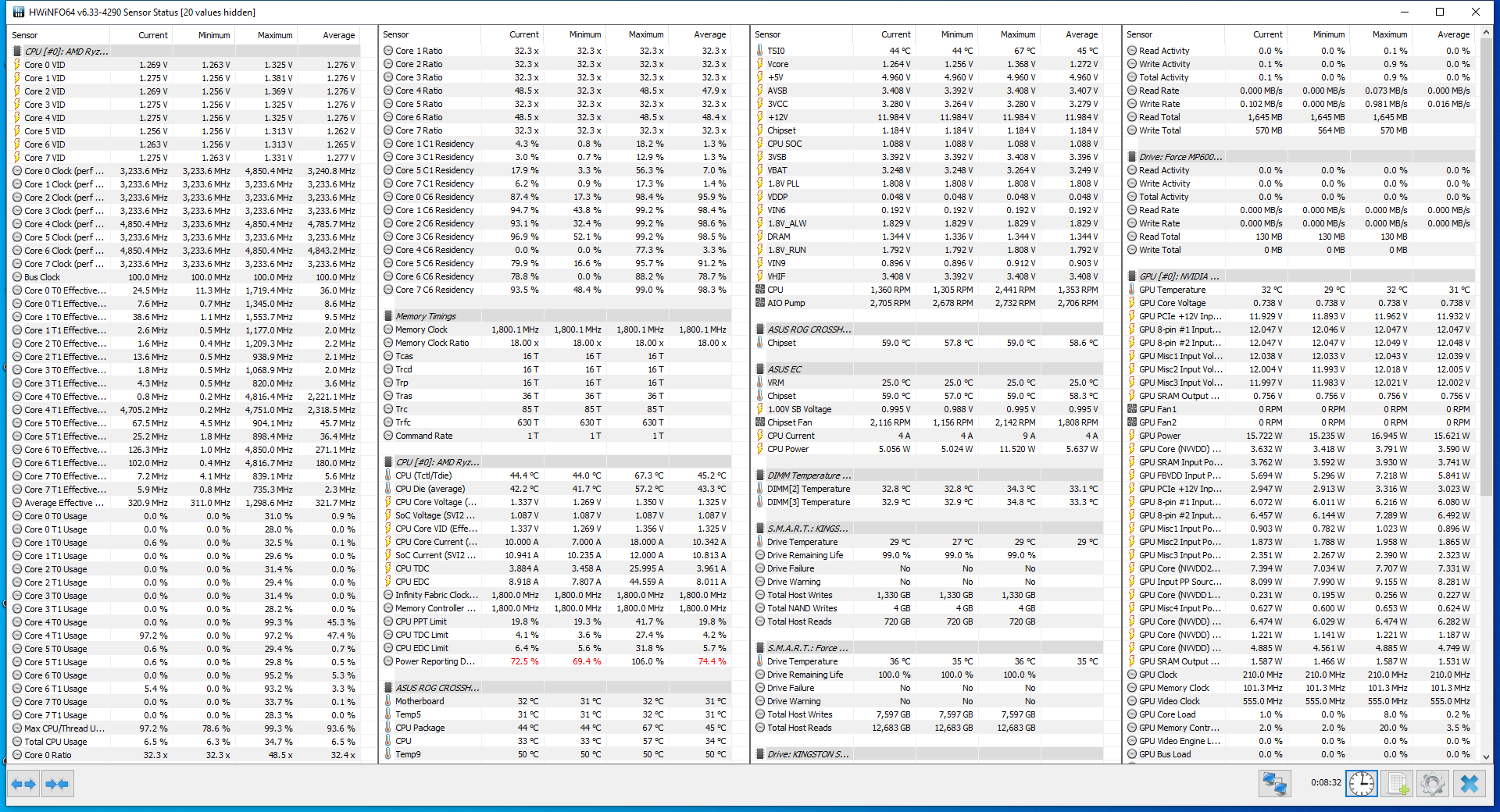Select the ASUS EC group header
The image size is (1500, 812).
pyautogui.click(x=928, y=369)
